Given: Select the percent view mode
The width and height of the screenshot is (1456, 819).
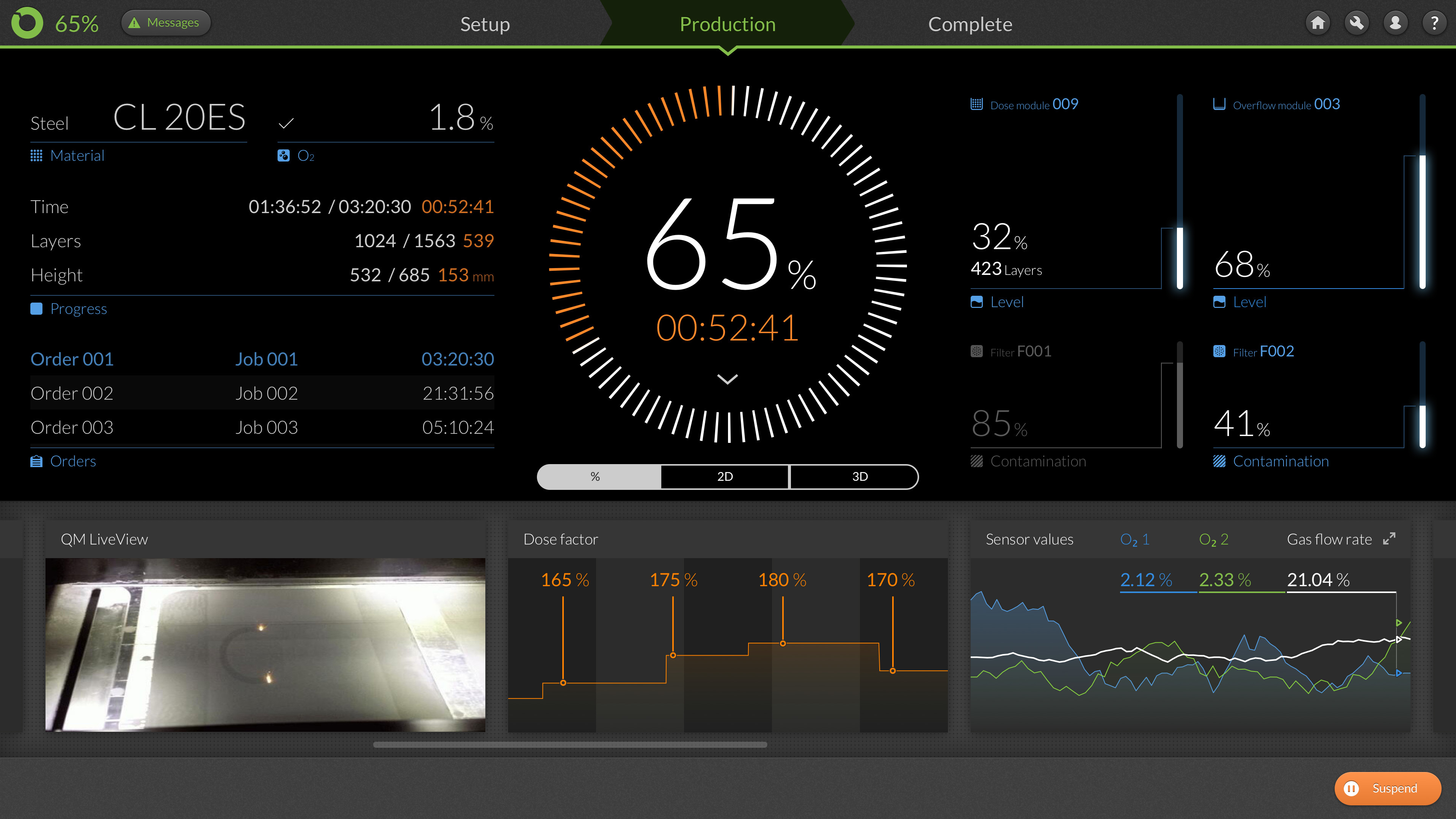Looking at the screenshot, I should pyautogui.click(x=595, y=477).
